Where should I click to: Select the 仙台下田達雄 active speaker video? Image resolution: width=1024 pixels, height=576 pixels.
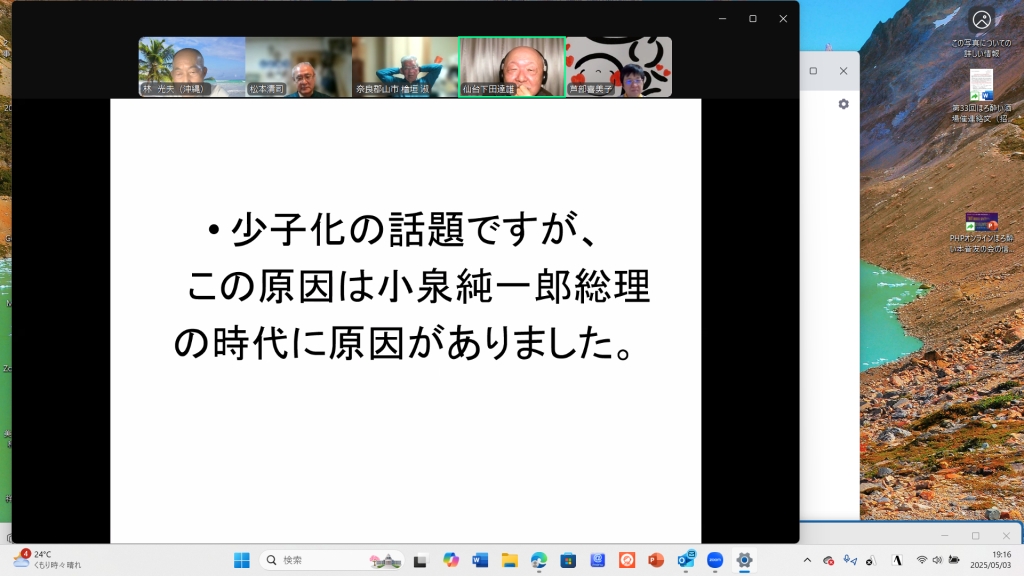[x=512, y=67]
